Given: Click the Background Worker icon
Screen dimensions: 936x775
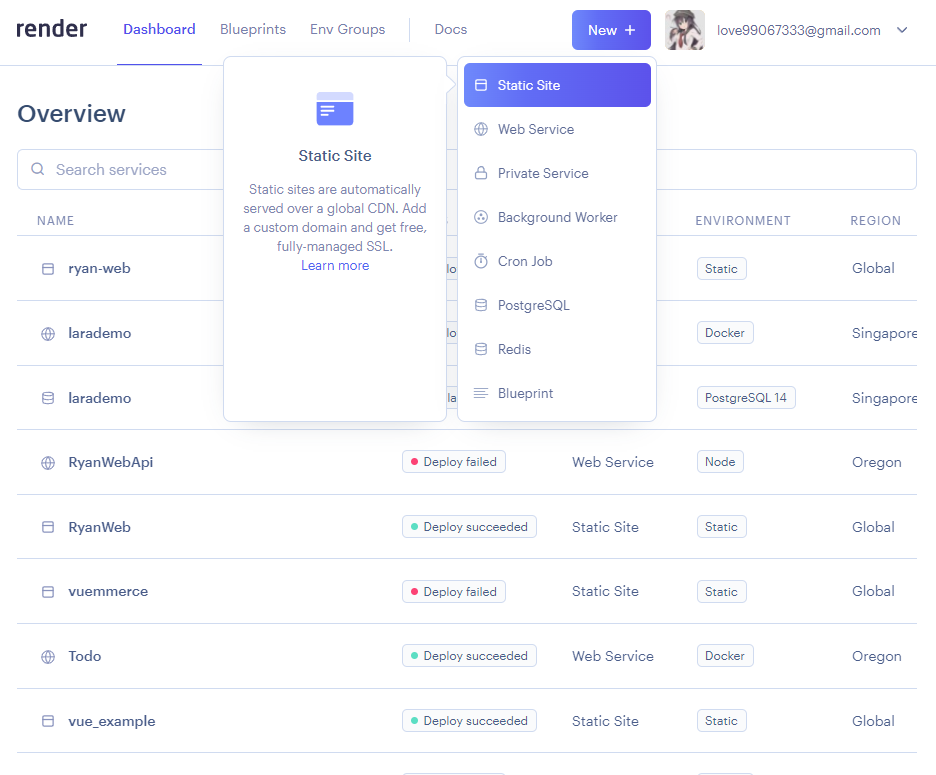Looking at the screenshot, I should point(481,217).
